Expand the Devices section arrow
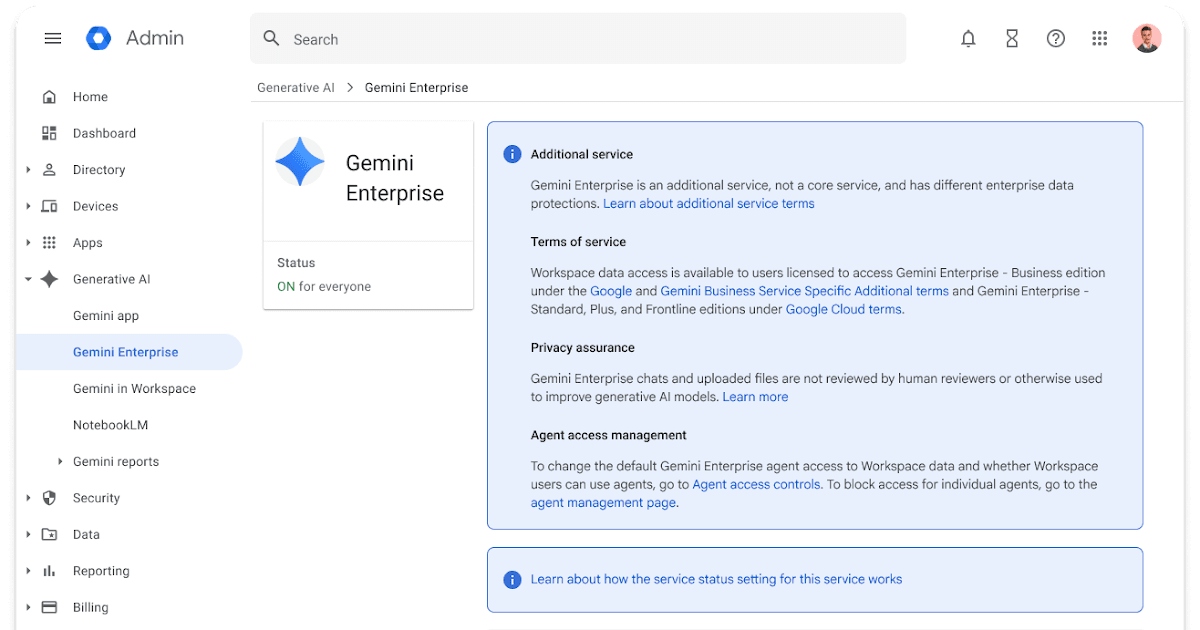The height and width of the screenshot is (630, 1200). coord(29,207)
